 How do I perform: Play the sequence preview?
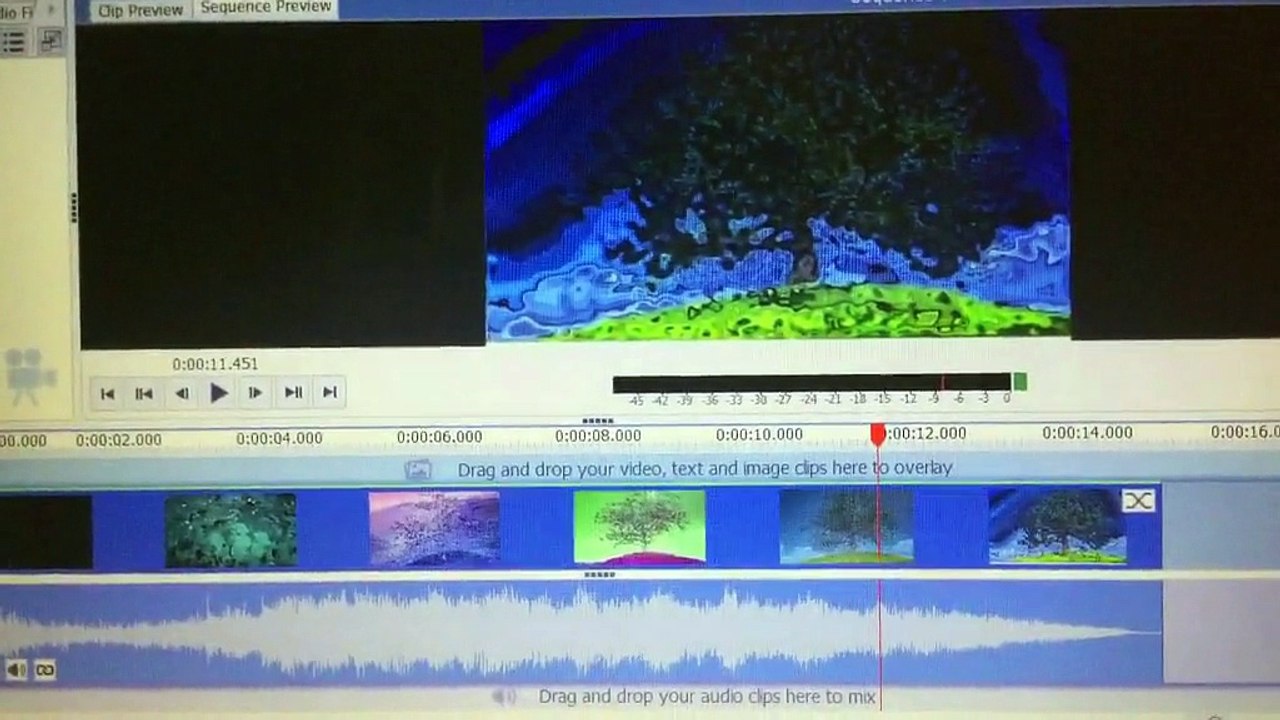click(x=218, y=393)
